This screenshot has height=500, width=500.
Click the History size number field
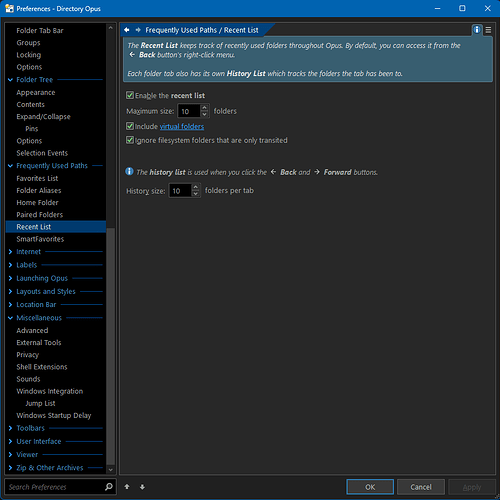[180, 190]
